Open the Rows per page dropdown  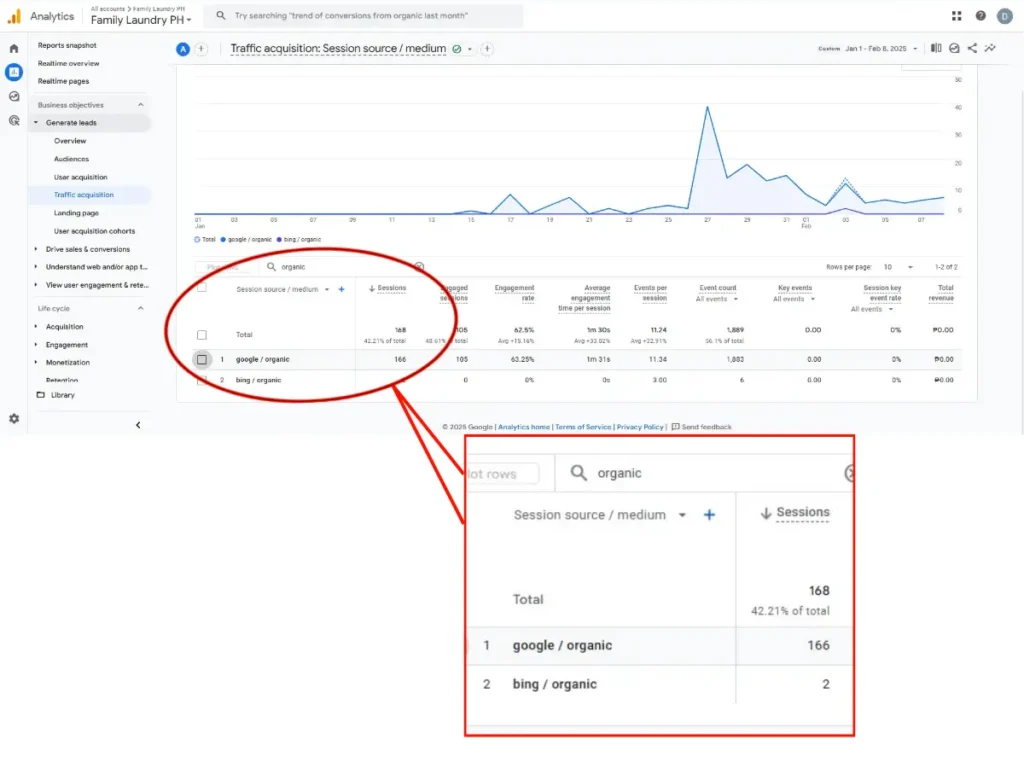pyautogui.click(x=898, y=267)
